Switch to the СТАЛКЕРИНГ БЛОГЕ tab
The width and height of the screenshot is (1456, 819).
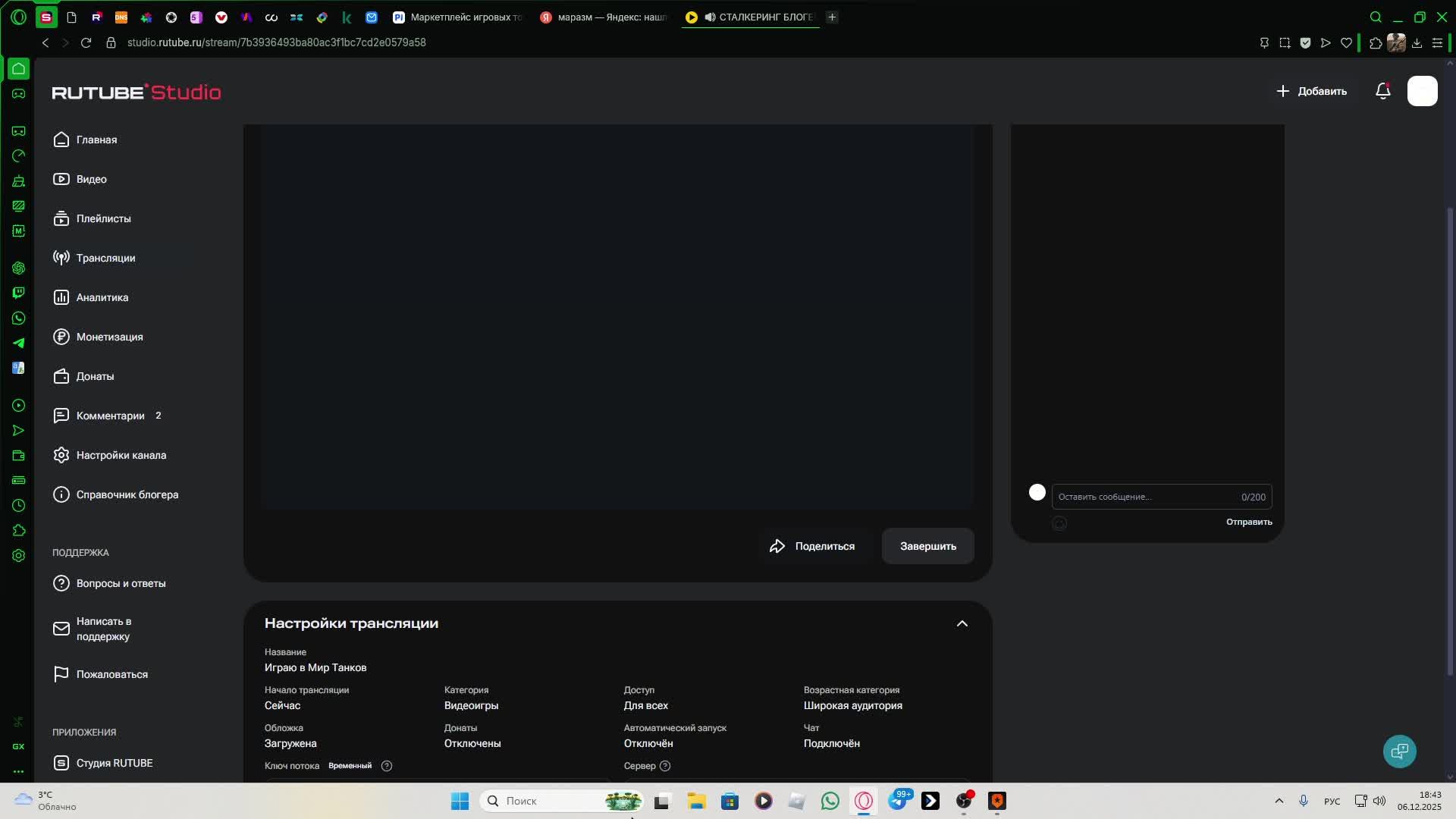point(751,17)
